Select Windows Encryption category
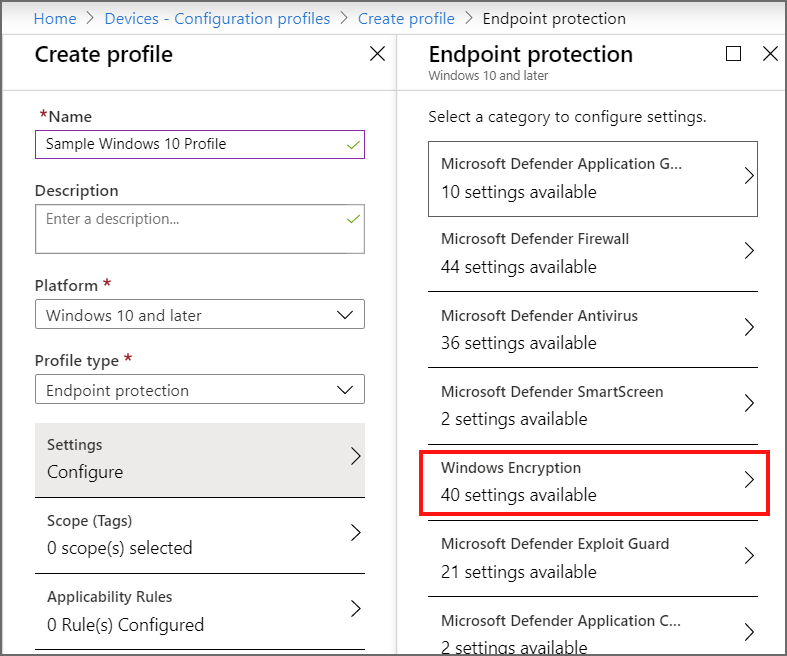The width and height of the screenshot is (787, 656). pyautogui.click(x=593, y=481)
